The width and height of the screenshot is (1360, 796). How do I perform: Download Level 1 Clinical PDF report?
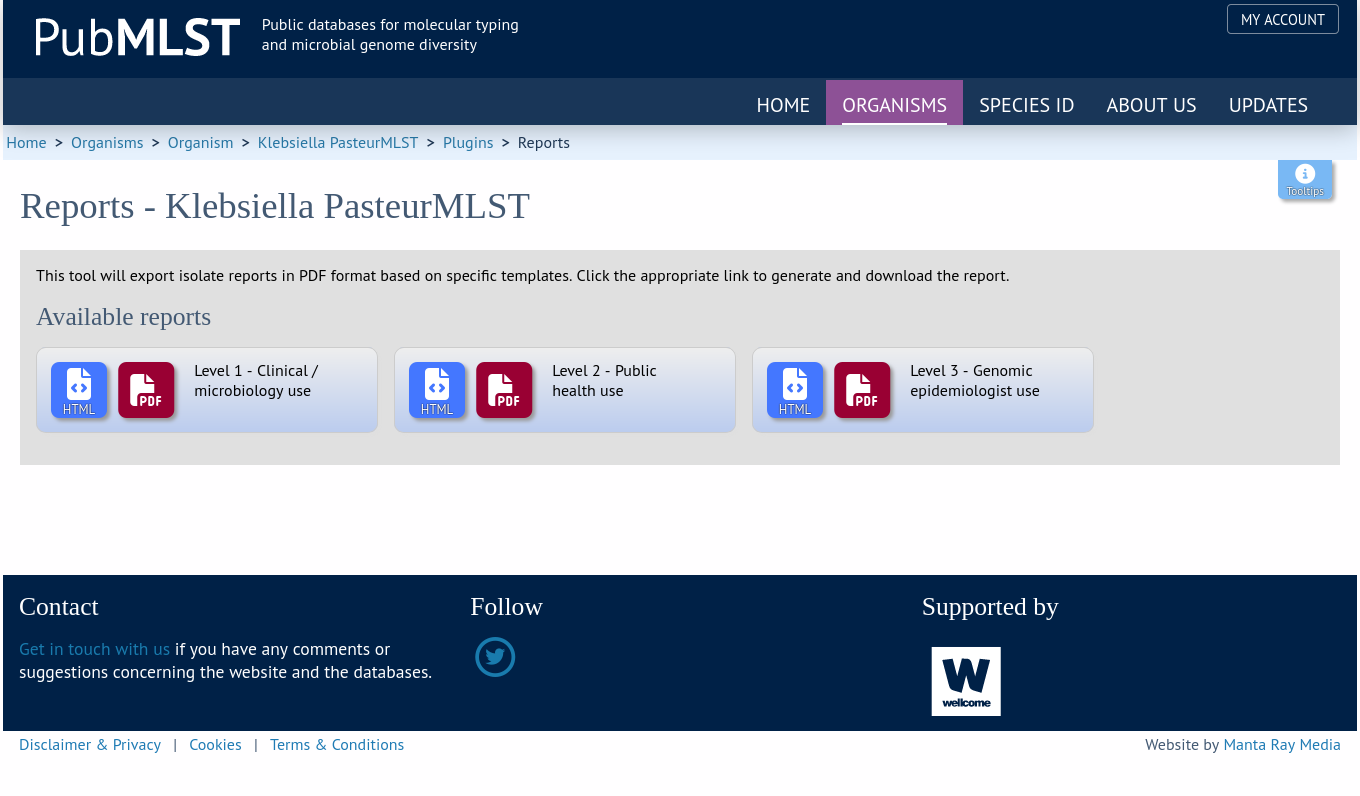click(x=146, y=390)
